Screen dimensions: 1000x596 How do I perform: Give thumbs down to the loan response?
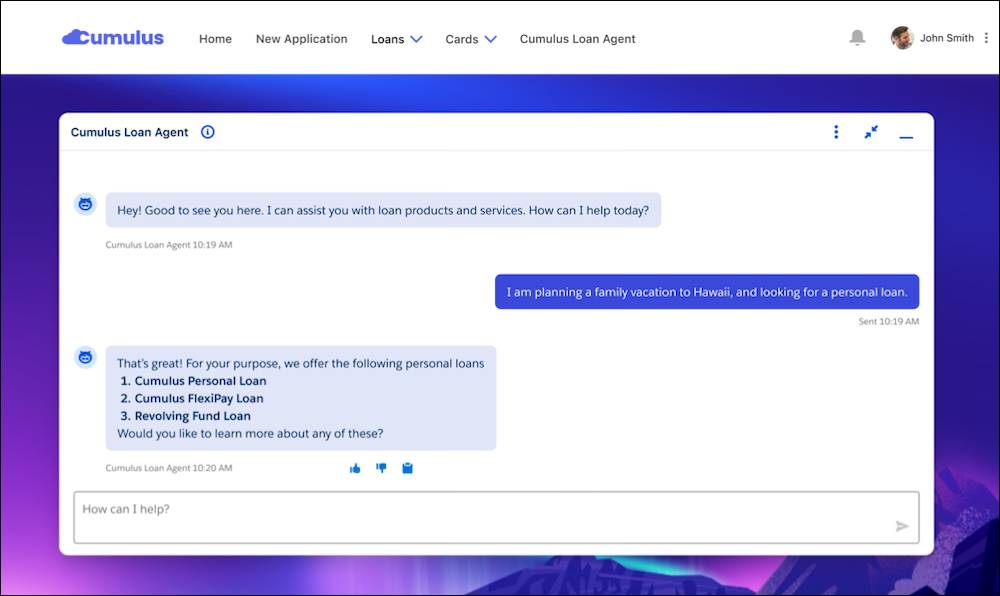coord(381,469)
